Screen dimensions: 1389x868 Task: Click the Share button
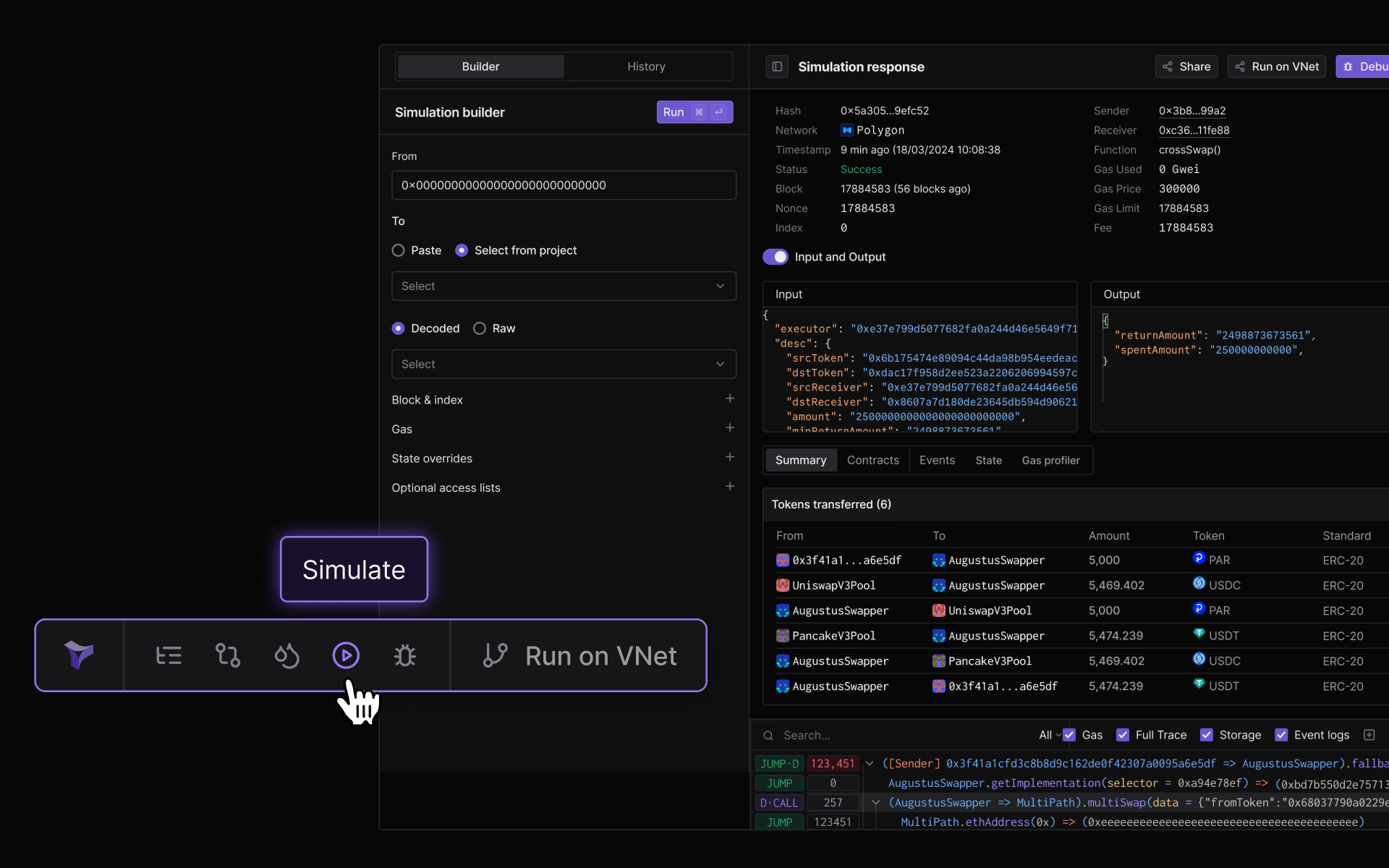click(x=1186, y=67)
